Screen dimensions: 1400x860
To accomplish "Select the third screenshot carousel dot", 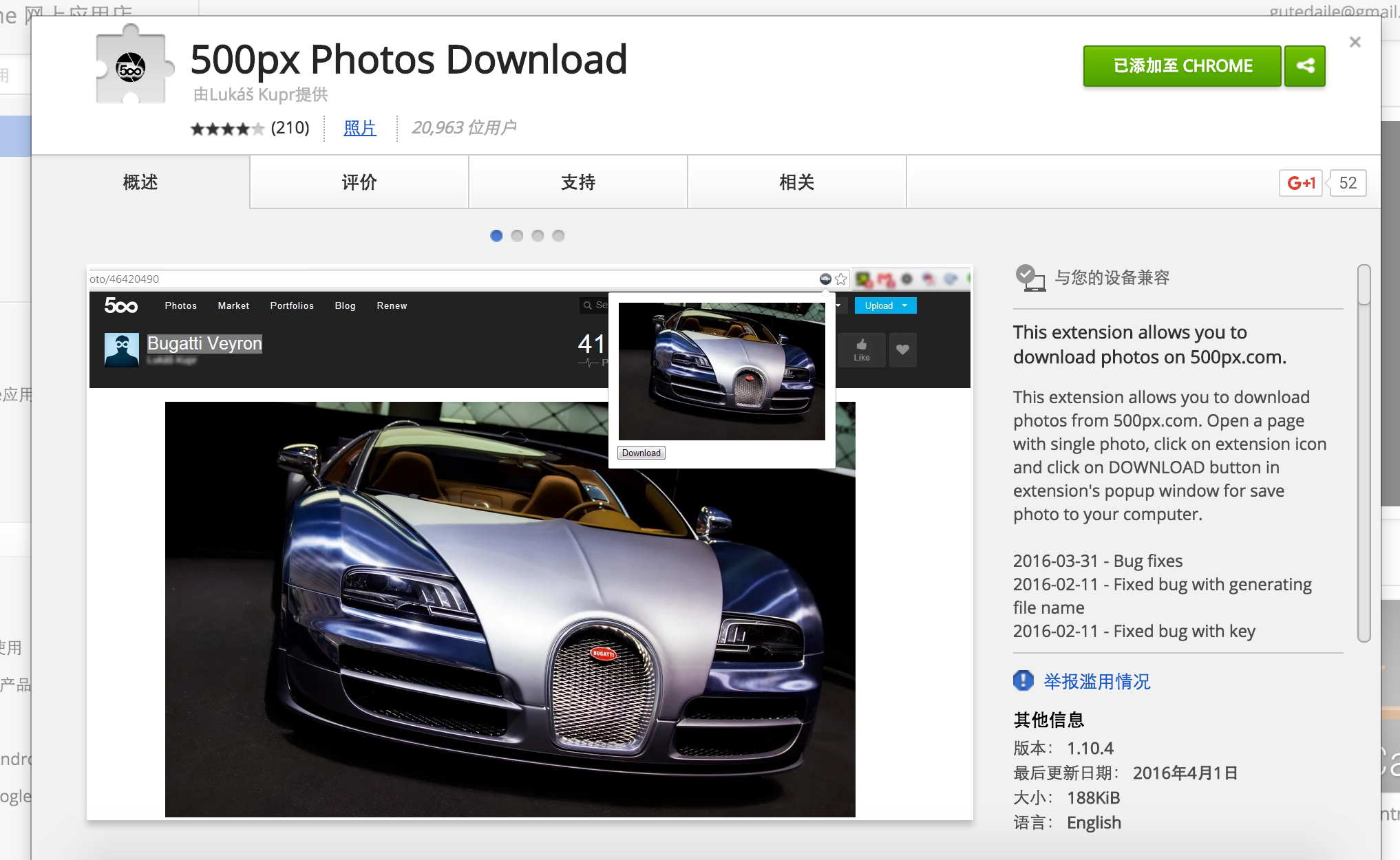I will [538, 236].
